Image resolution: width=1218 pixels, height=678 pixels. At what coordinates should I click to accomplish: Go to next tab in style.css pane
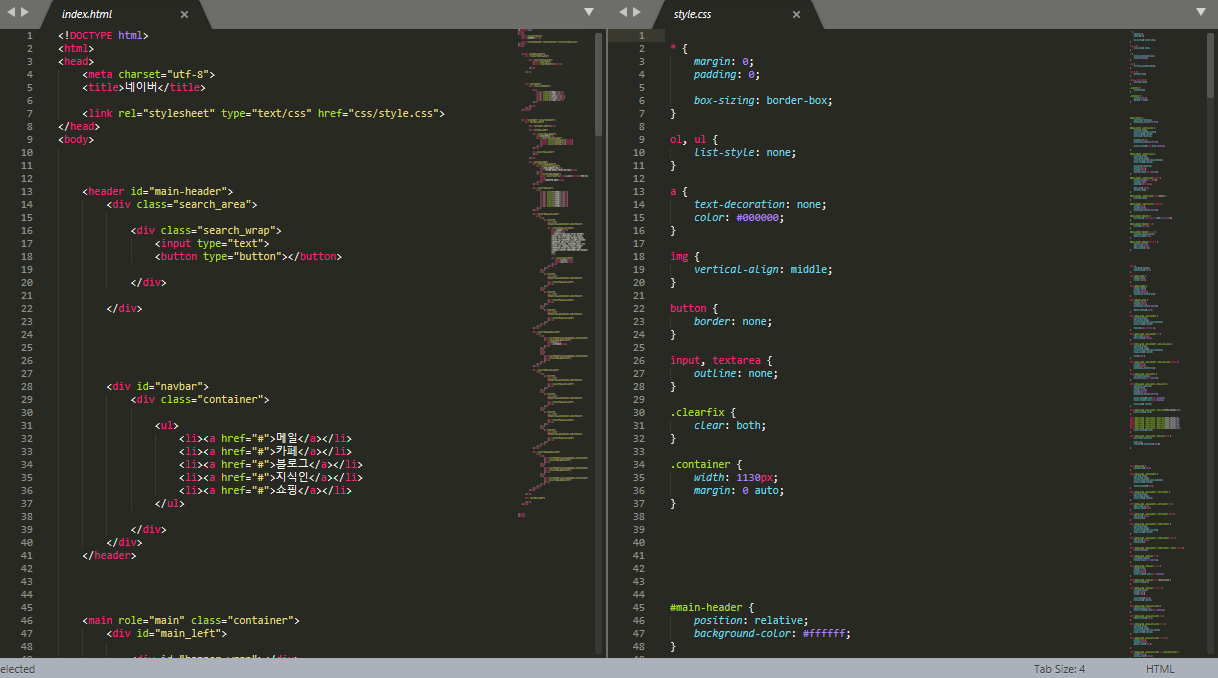[637, 12]
